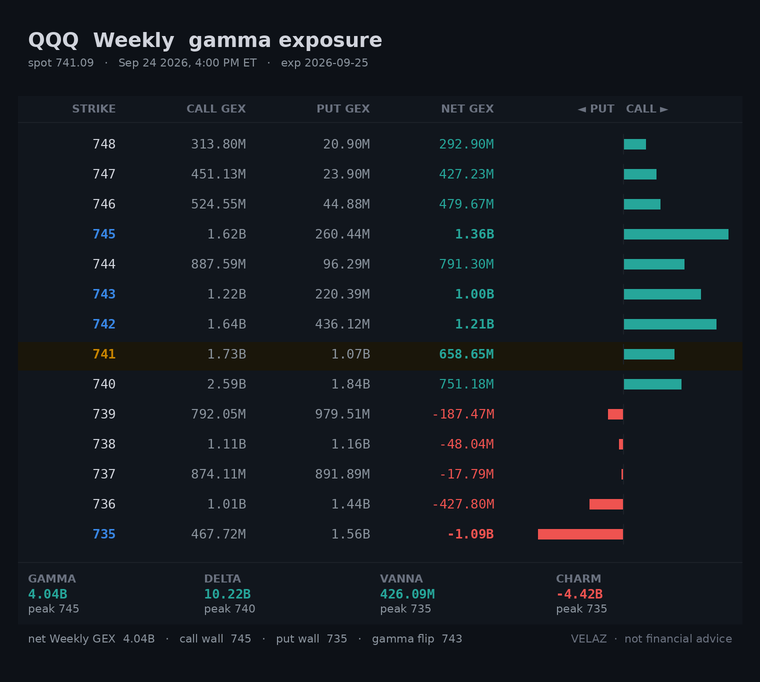The height and width of the screenshot is (682, 760).
Task: Select strike 738 cell
Action: [x=104, y=444]
